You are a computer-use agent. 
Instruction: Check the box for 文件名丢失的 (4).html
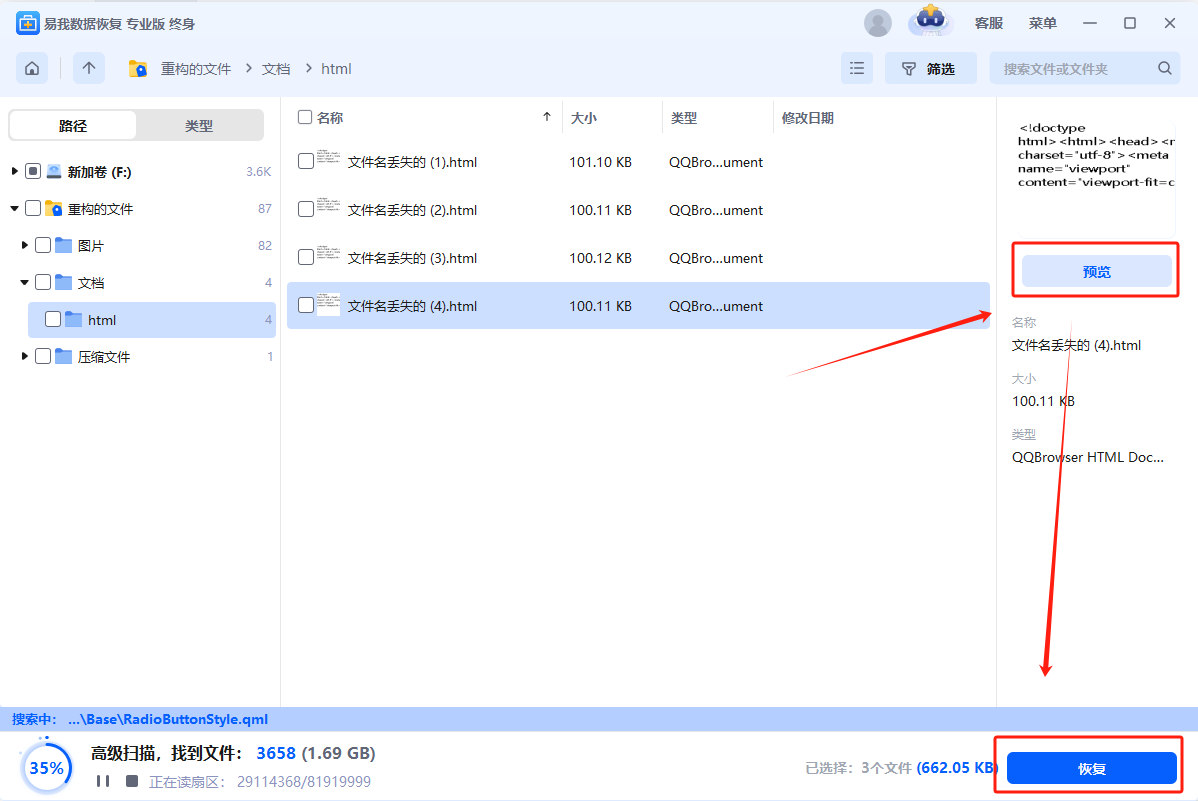pyautogui.click(x=306, y=306)
